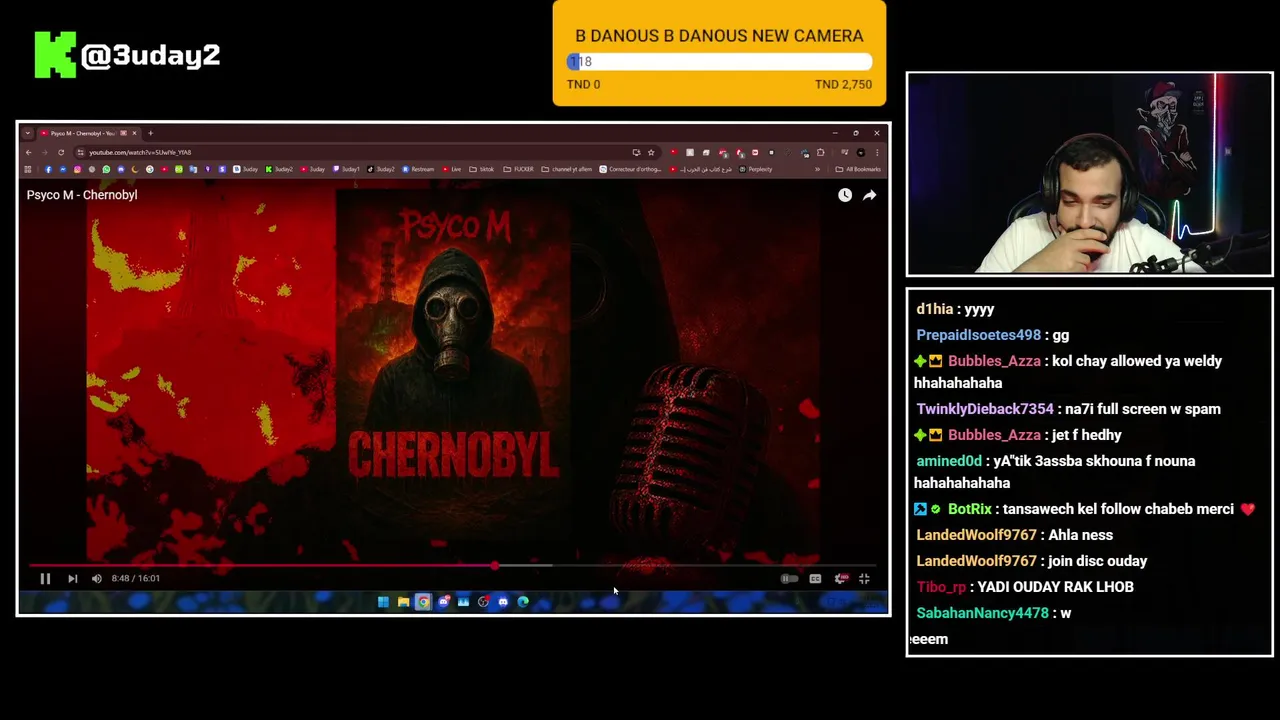Bookmark this page with the star
Viewport: 1280px width, 720px height.
click(x=651, y=152)
